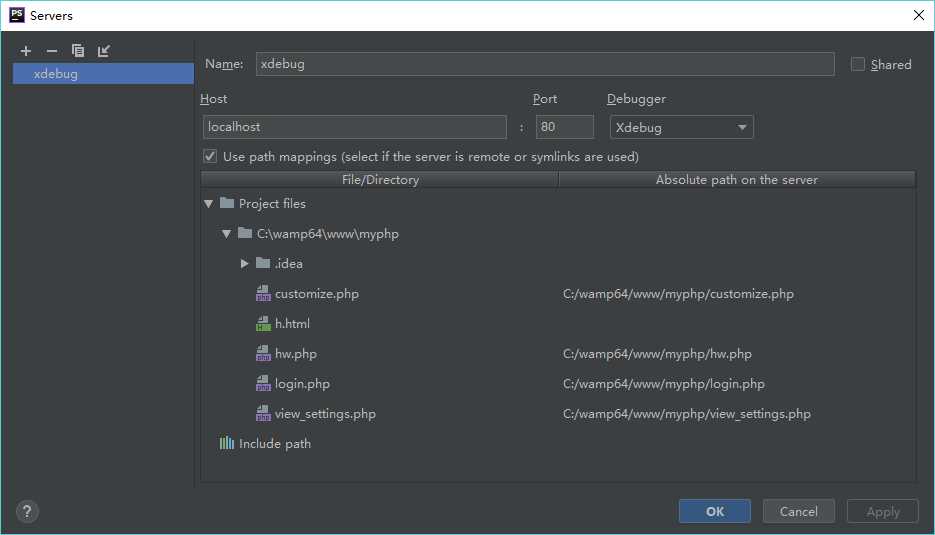Viewport: 935px width, 535px height.
Task: Click the login.php file icon
Action: (263, 383)
